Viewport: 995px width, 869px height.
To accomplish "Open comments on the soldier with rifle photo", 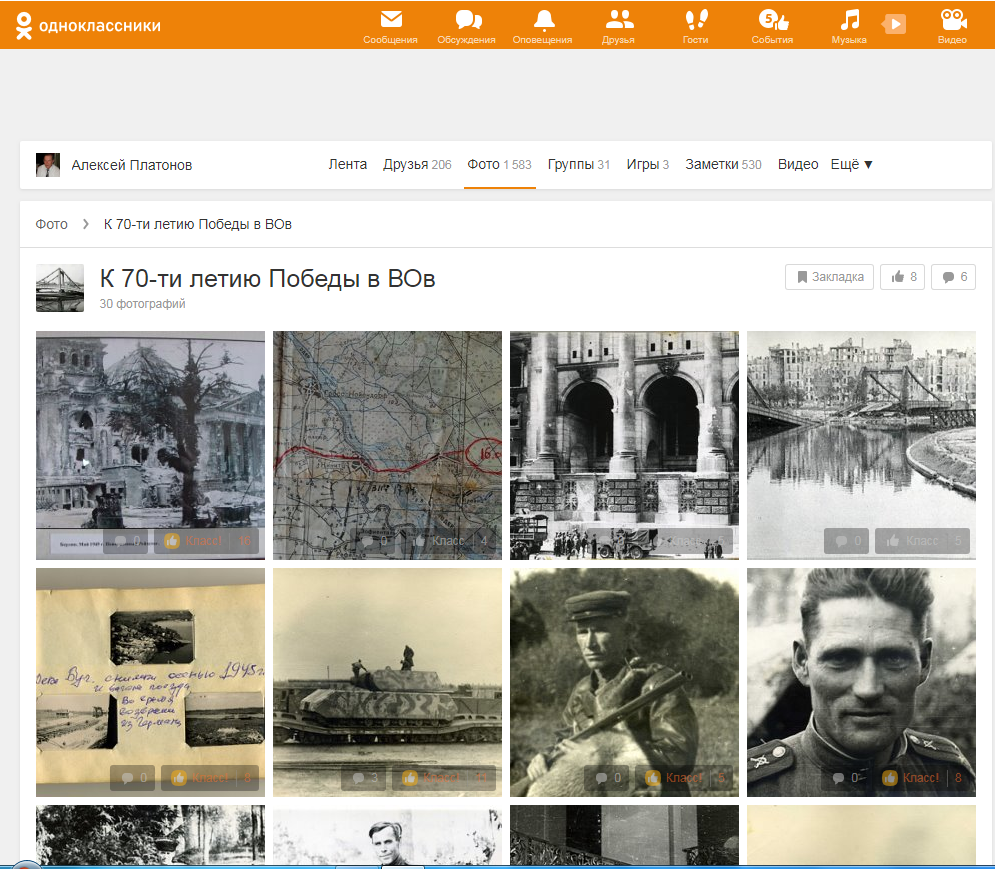I will pyautogui.click(x=606, y=778).
